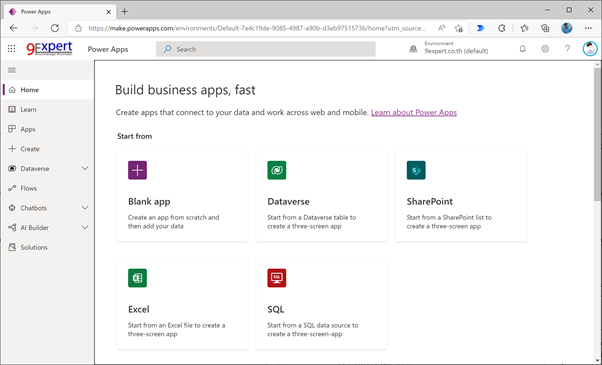Click in the Search box
This screenshot has width=602, height=365.
tap(266, 49)
